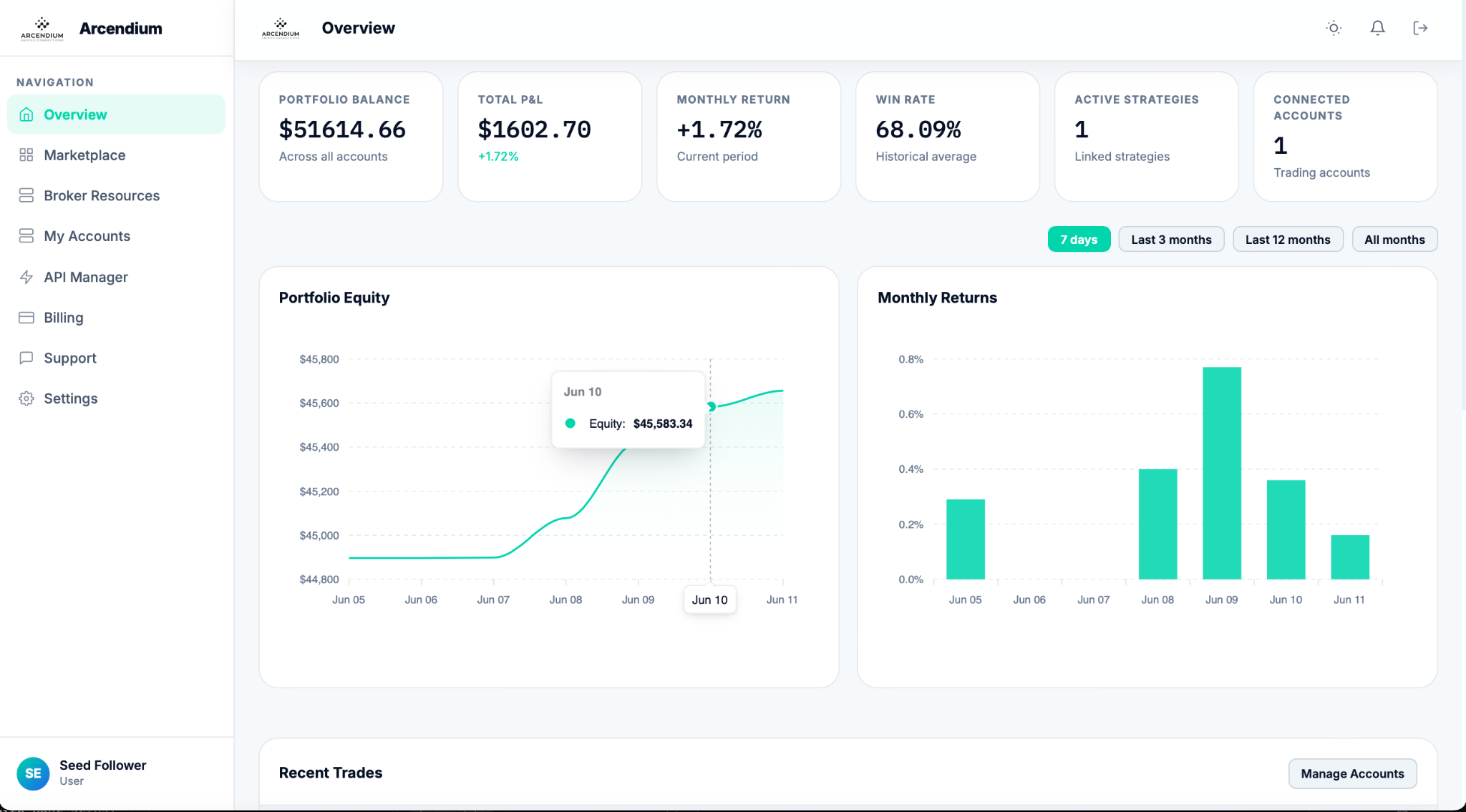Screen dimensions: 1466x812
Task: Click the Manage Accounts button
Action: 1352,773
